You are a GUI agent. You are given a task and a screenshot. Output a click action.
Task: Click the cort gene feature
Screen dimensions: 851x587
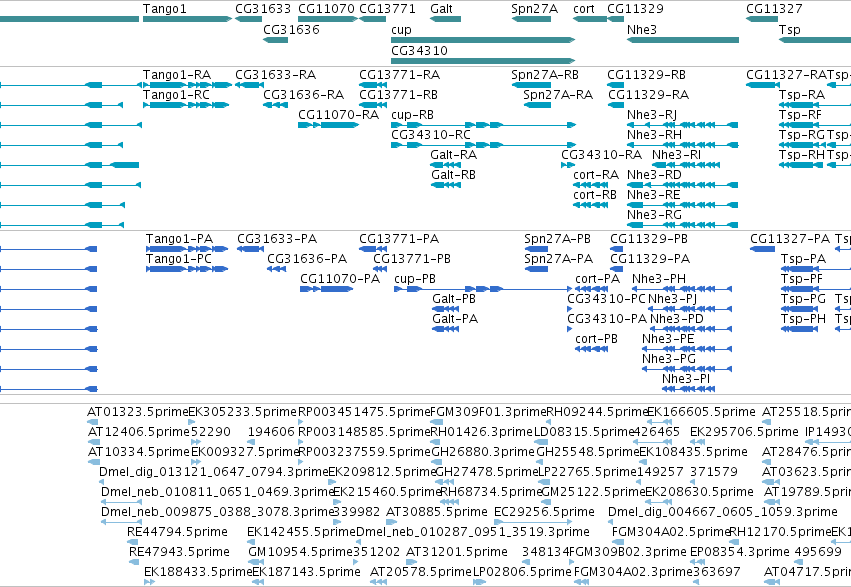590,19
